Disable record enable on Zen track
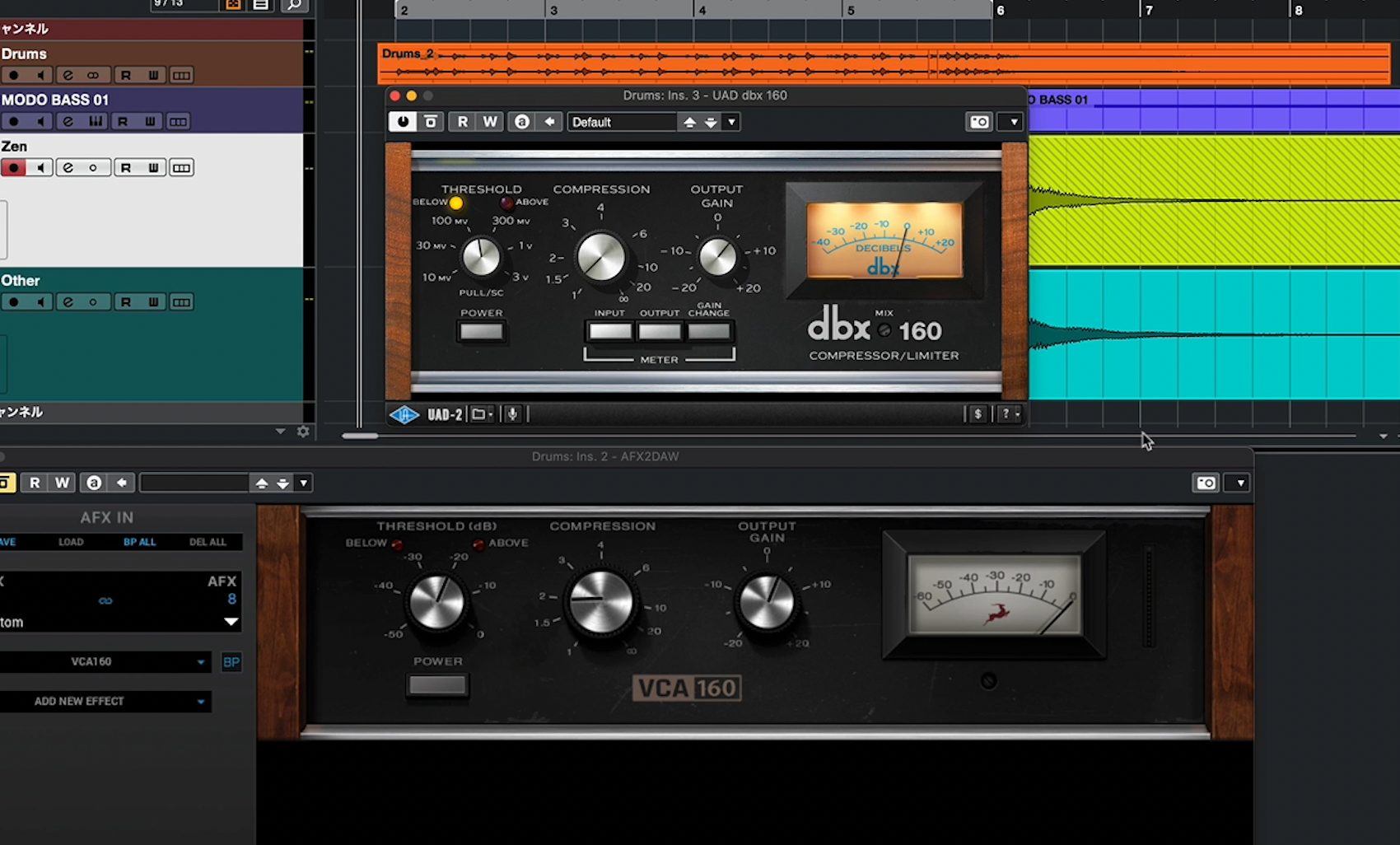 (x=13, y=168)
